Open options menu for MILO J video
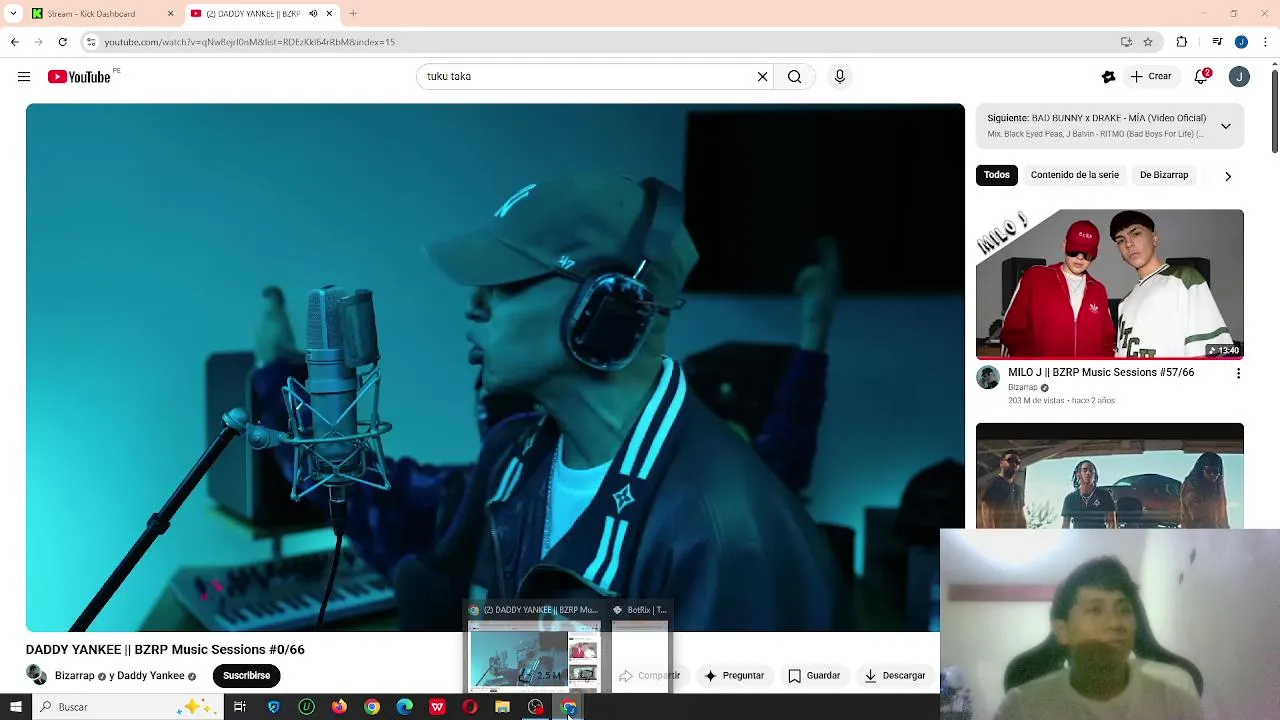This screenshot has width=1280, height=720. coord(1238,374)
